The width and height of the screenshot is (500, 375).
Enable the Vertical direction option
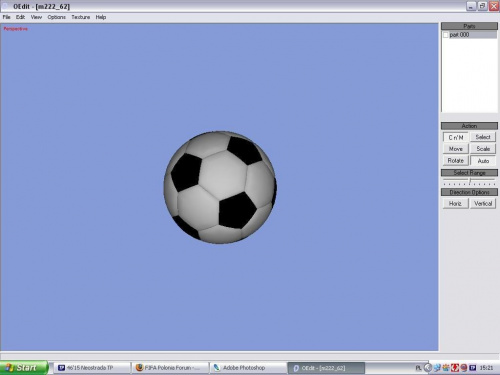click(483, 203)
